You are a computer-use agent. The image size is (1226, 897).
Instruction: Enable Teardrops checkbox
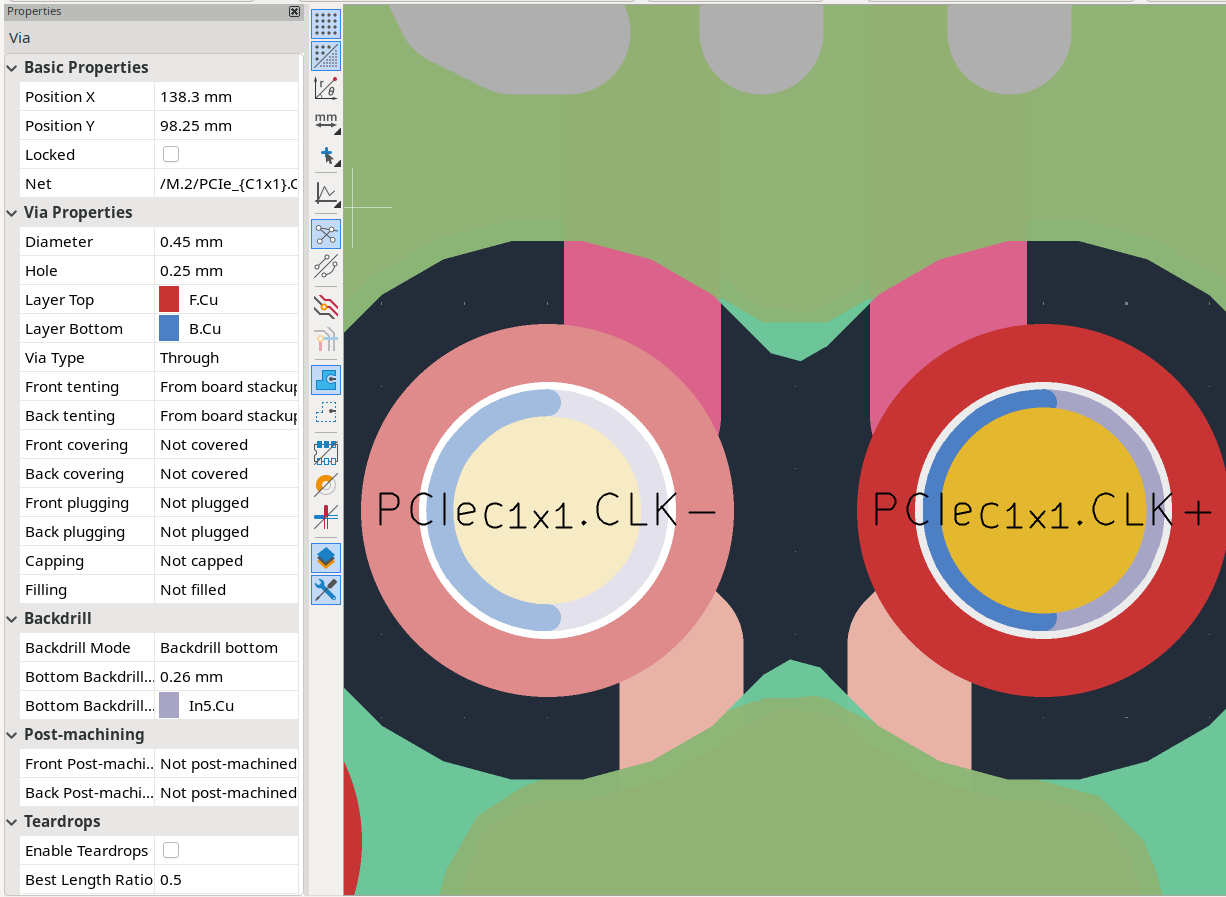pos(171,850)
